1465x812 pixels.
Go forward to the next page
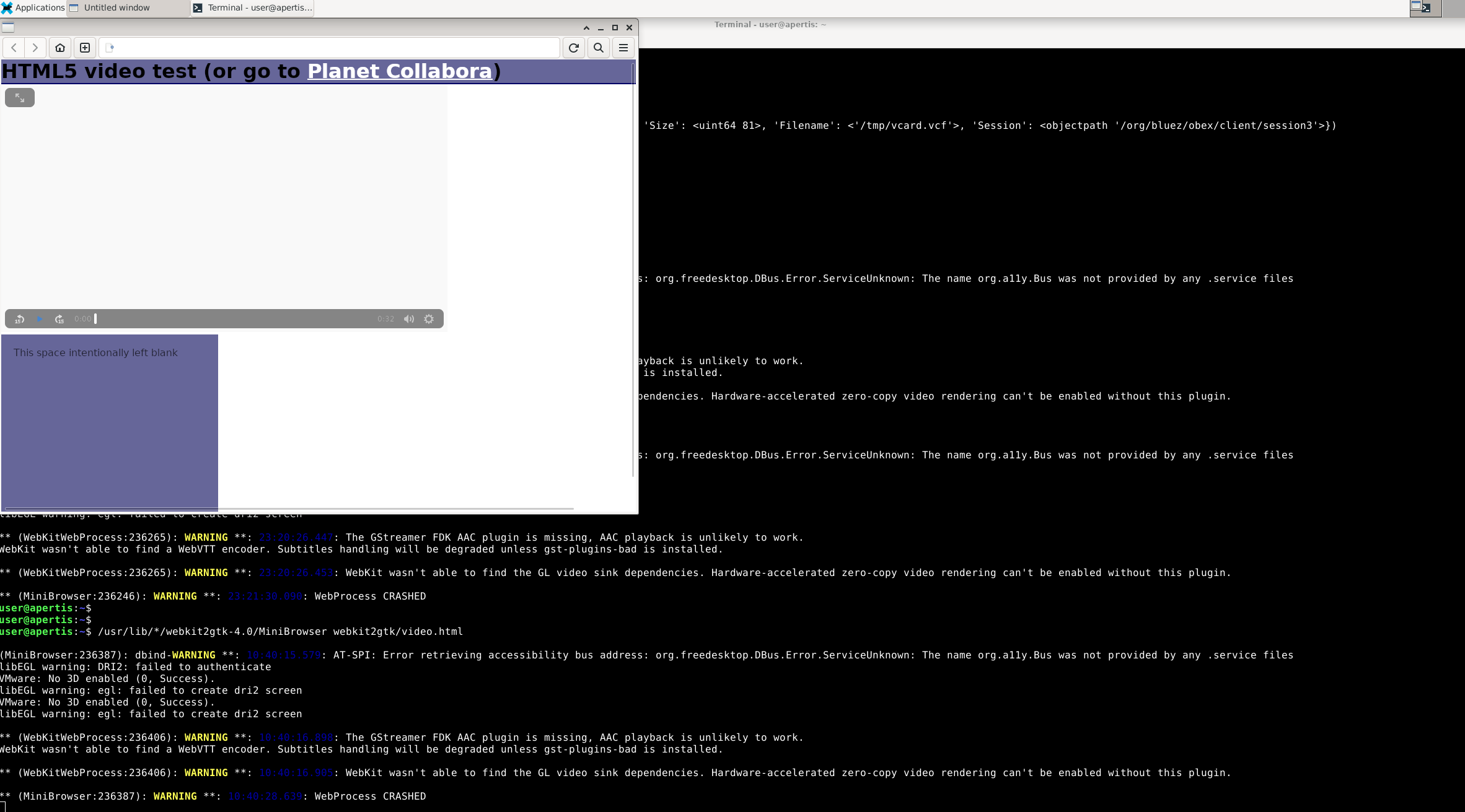click(35, 48)
